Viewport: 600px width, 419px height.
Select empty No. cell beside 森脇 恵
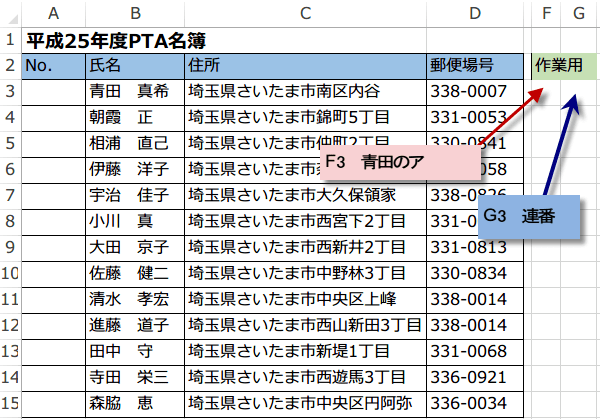click(x=54, y=404)
